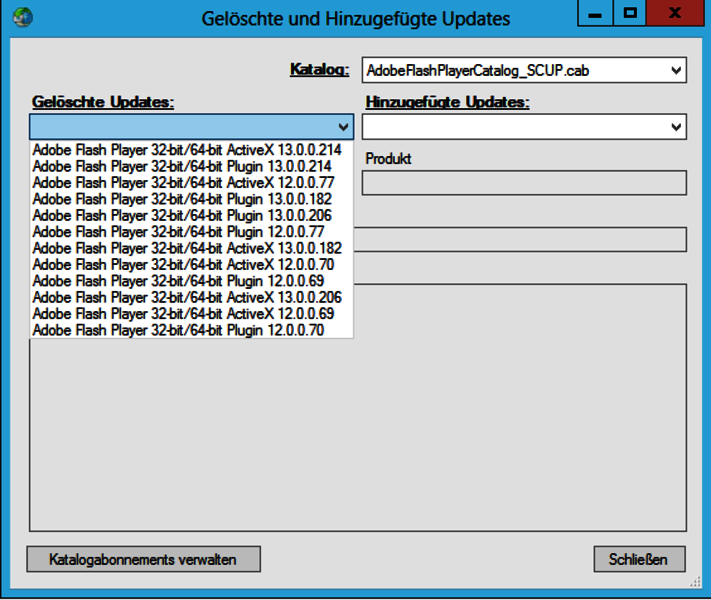Select Adobe Flash Player Plugin 13.0.0.214
This screenshot has width=711, height=600.
tap(191, 166)
